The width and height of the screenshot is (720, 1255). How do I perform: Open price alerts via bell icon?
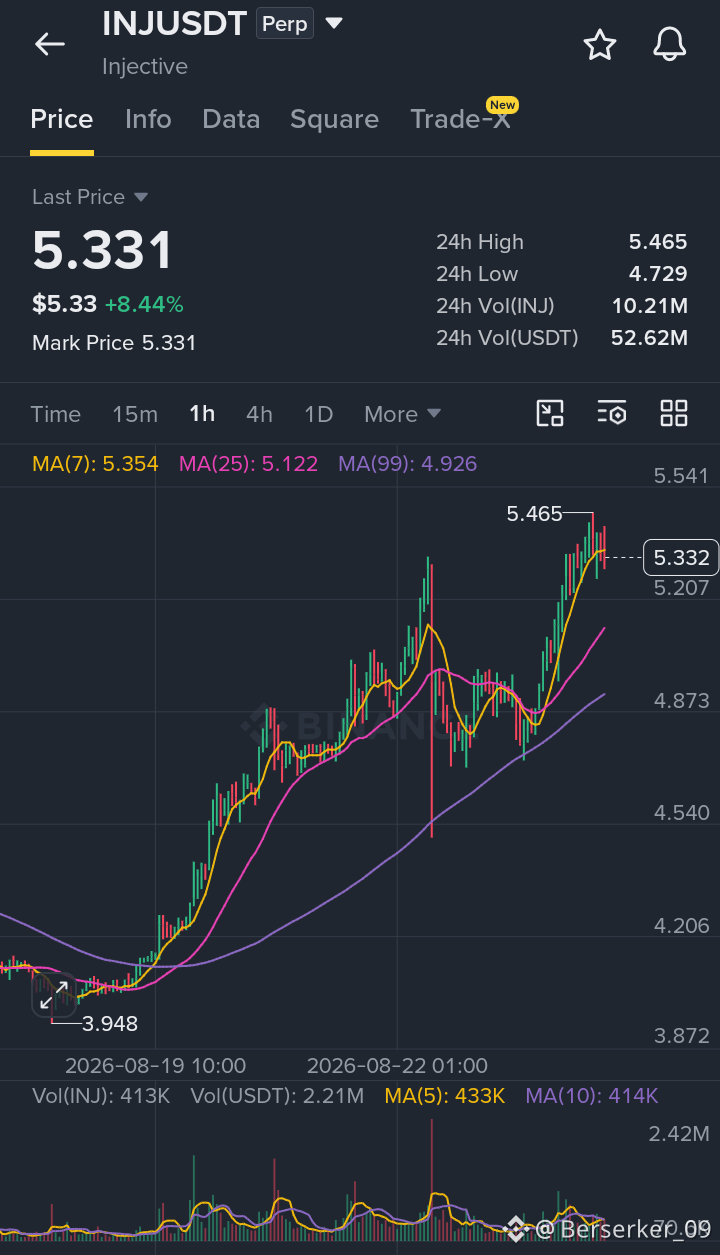click(669, 44)
